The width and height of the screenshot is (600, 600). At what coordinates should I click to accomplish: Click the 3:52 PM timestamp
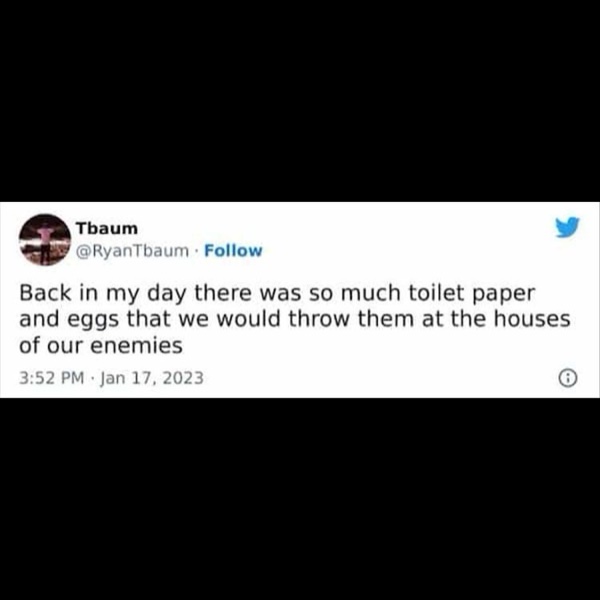point(51,378)
